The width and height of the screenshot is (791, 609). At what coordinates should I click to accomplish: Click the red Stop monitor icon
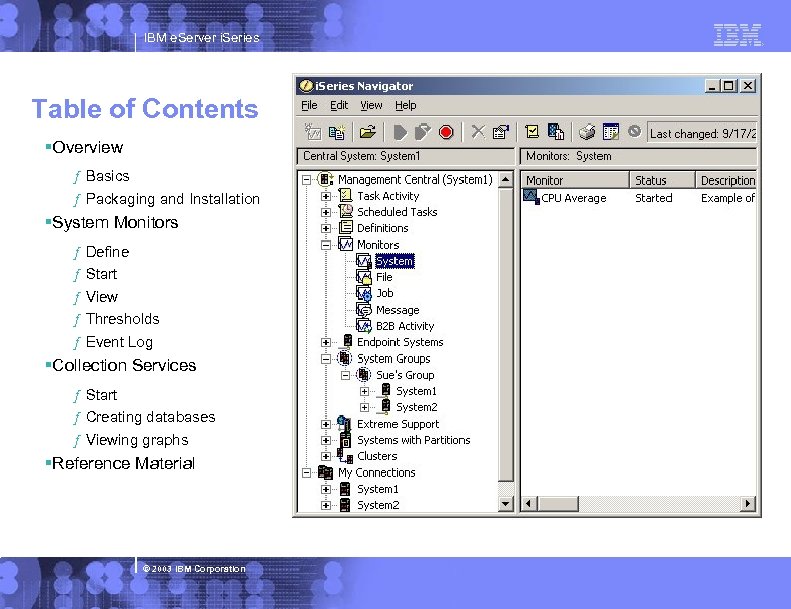446,132
